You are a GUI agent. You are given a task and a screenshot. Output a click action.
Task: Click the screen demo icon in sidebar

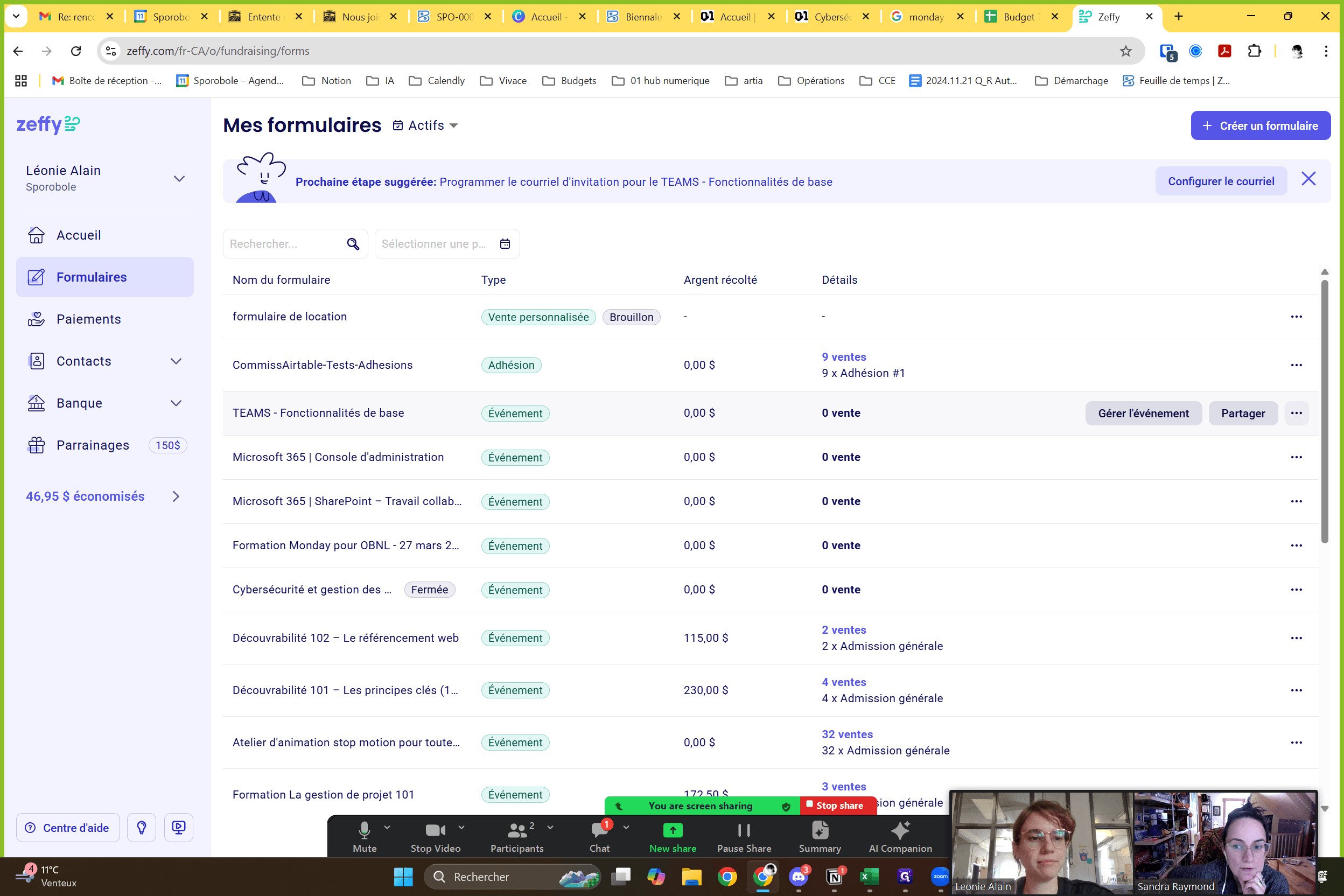coord(178,828)
